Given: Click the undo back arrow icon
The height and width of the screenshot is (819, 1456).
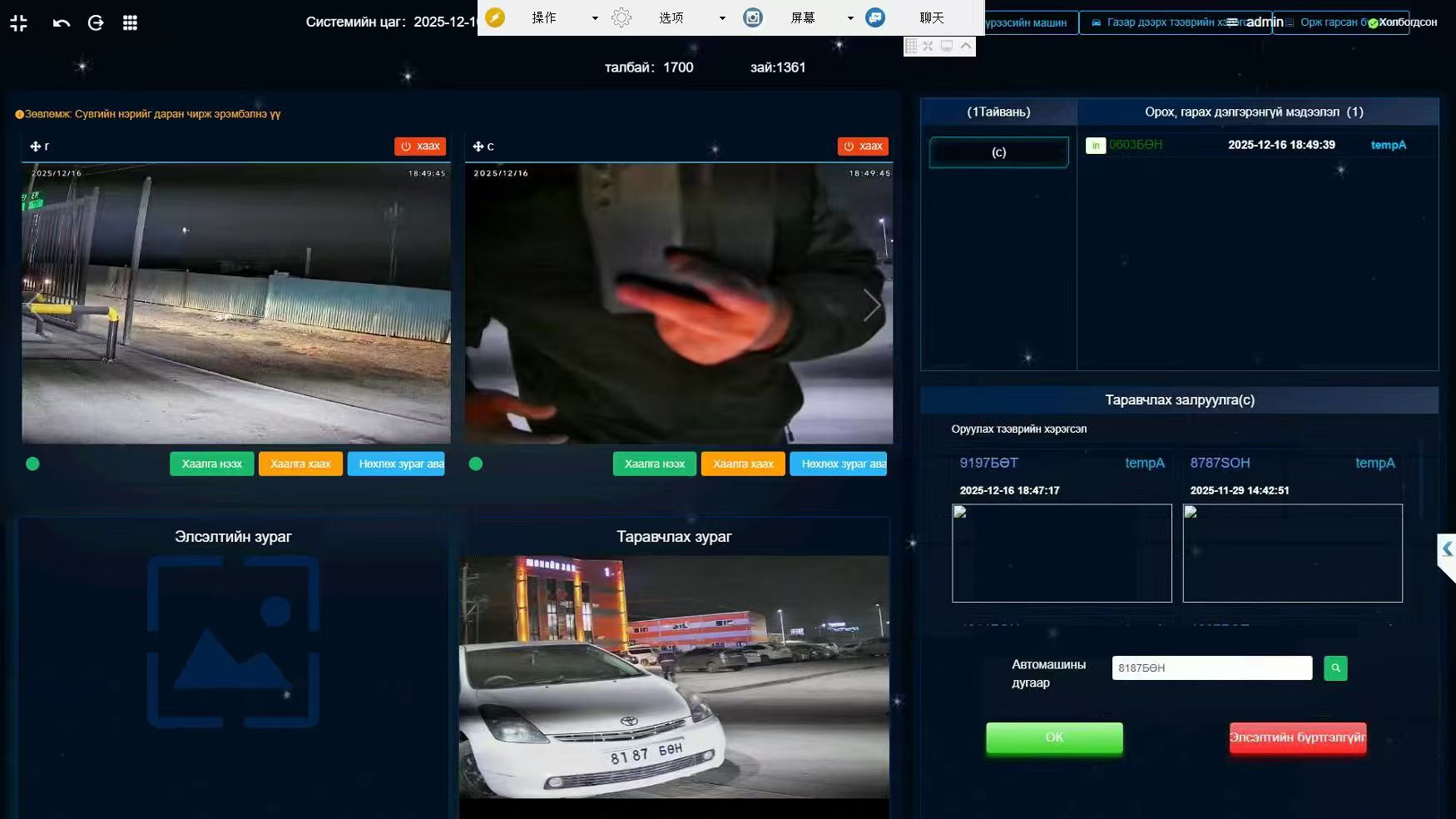Looking at the screenshot, I should point(62,23).
